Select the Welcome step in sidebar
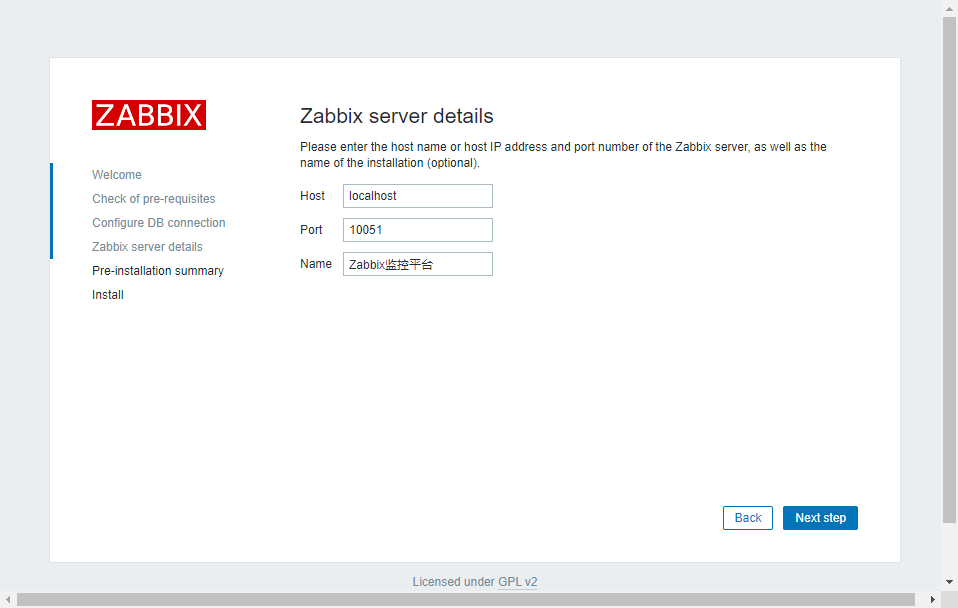 [x=117, y=175]
